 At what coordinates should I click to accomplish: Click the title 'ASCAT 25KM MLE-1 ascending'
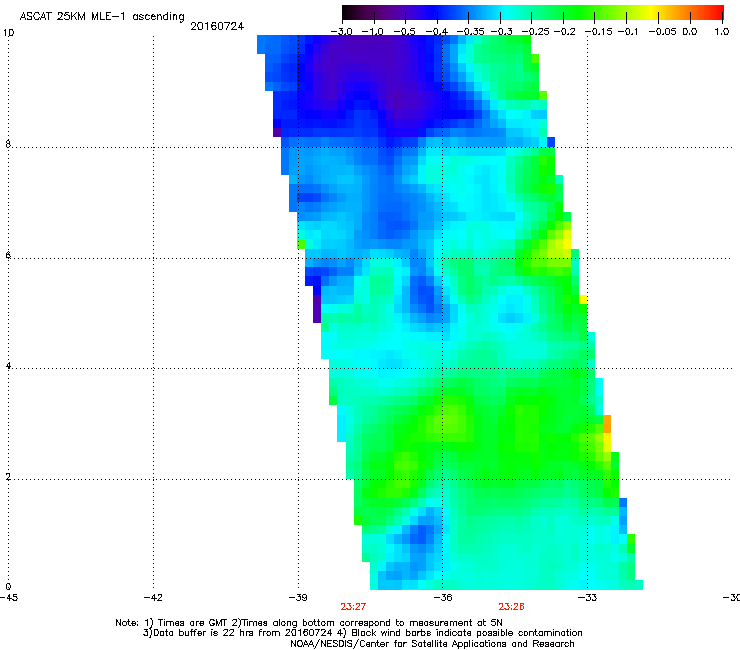102,17
